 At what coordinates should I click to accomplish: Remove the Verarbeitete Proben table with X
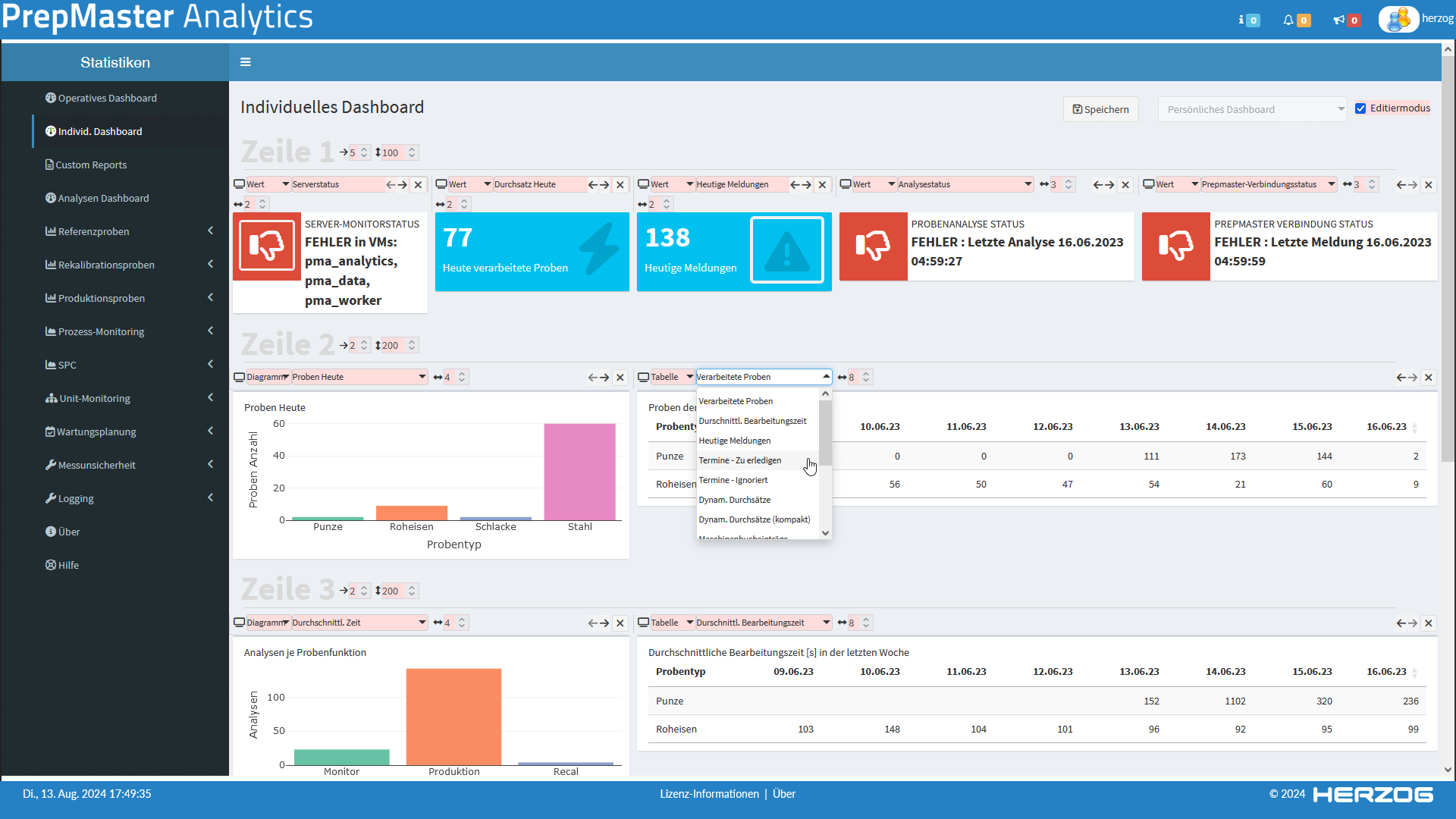(x=1429, y=377)
